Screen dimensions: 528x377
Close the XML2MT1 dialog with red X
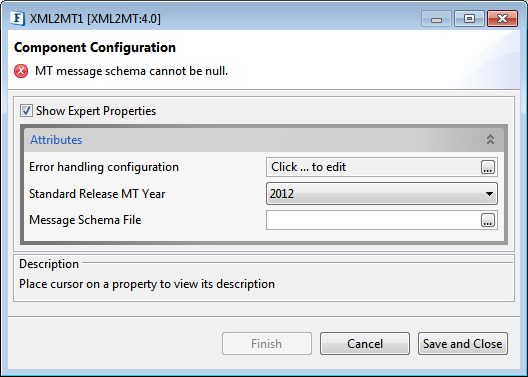pos(502,19)
